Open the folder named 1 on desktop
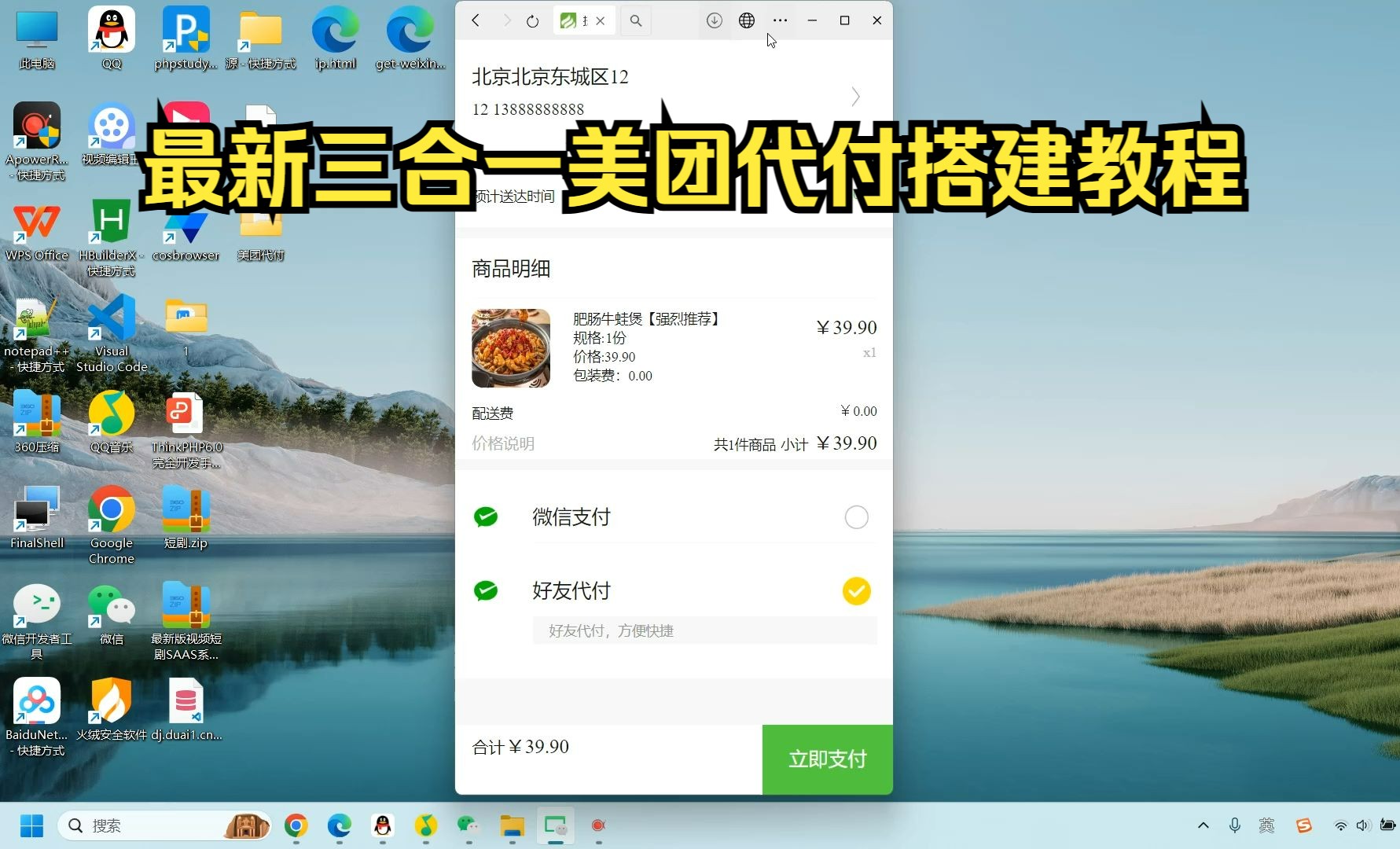Viewport: 1400px width, 849px height. pyautogui.click(x=186, y=328)
